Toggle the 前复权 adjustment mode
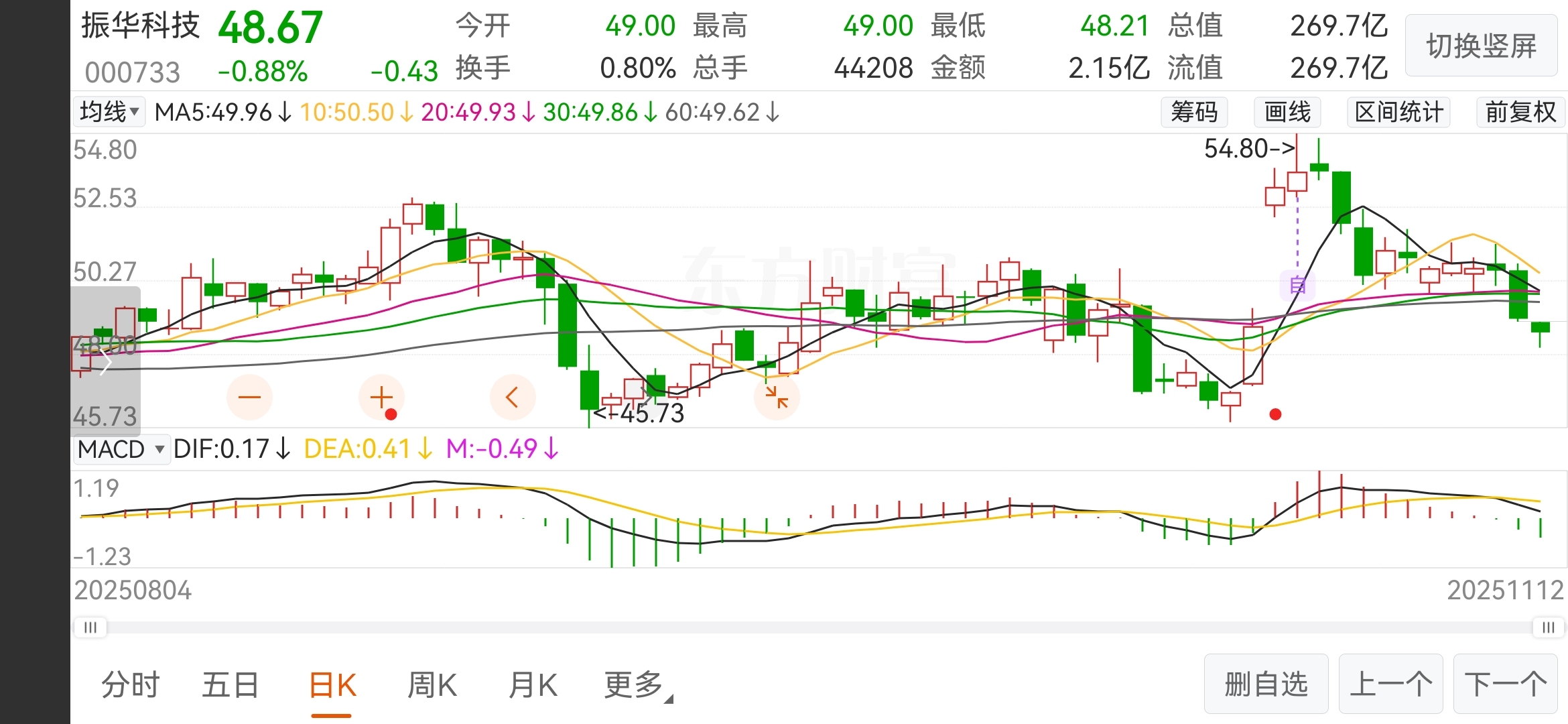1568x724 pixels. pyautogui.click(x=1520, y=112)
